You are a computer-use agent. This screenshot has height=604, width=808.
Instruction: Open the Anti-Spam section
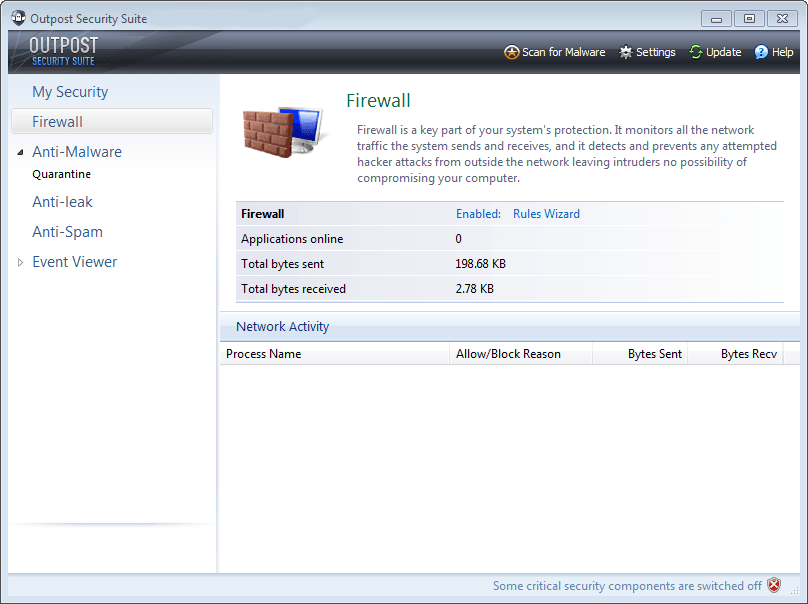(68, 232)
